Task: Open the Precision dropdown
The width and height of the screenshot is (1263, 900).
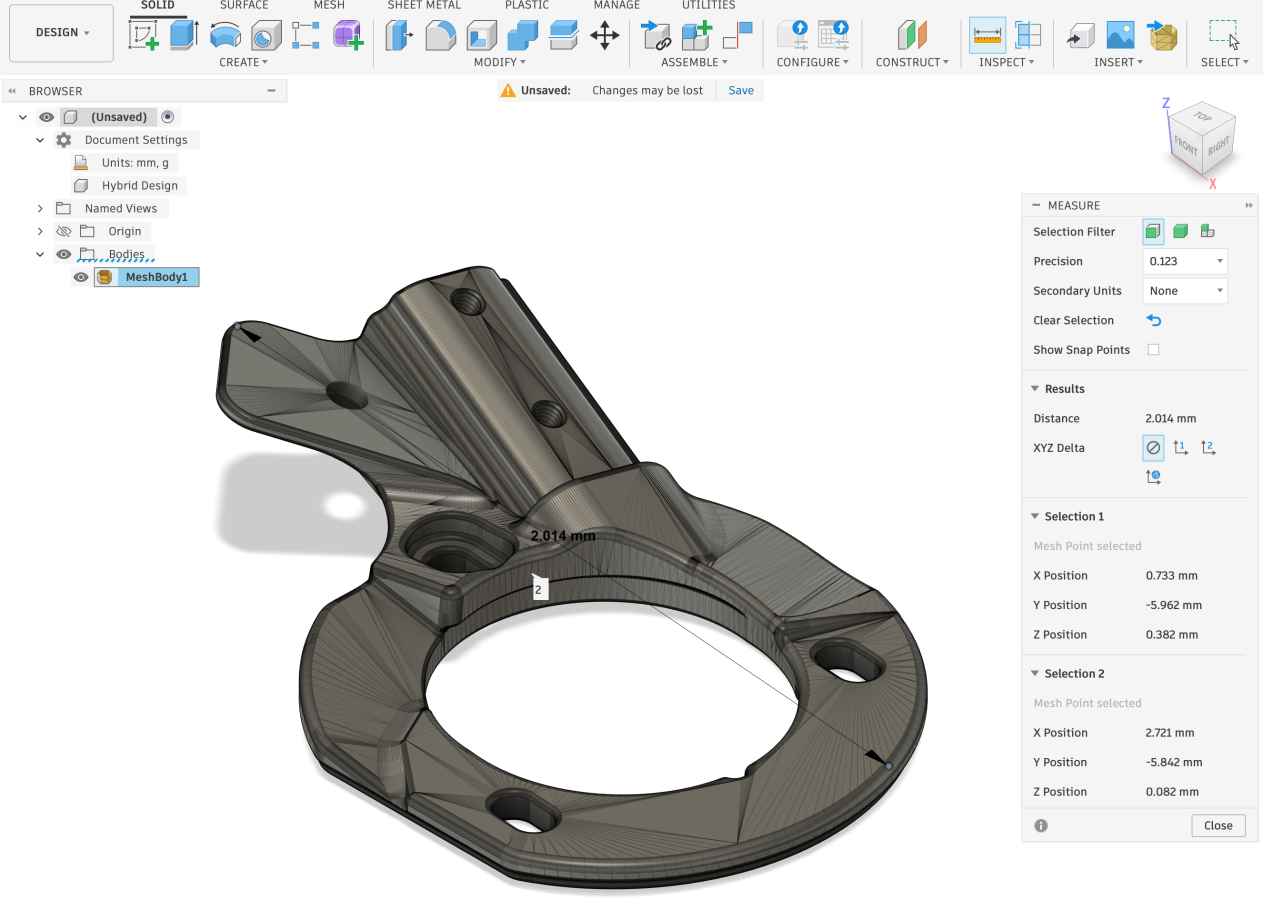Action: [1184, 261]
